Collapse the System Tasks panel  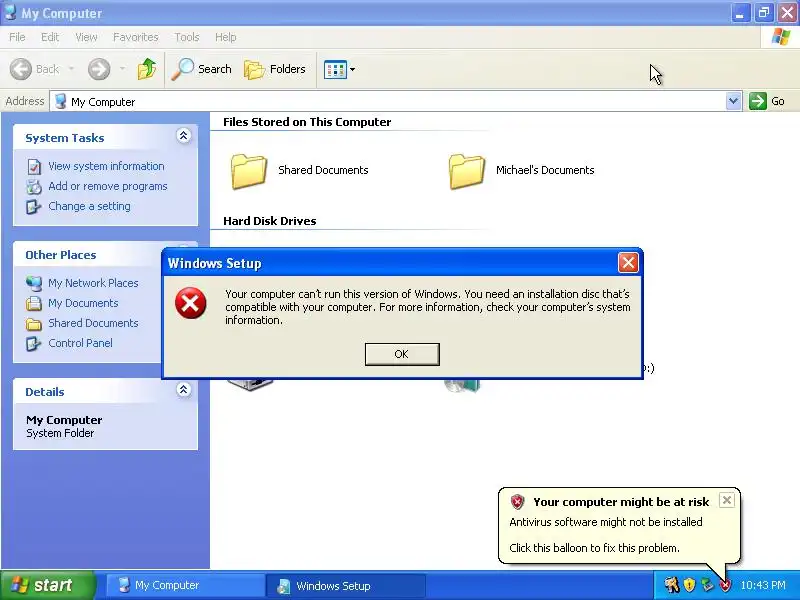184,135
